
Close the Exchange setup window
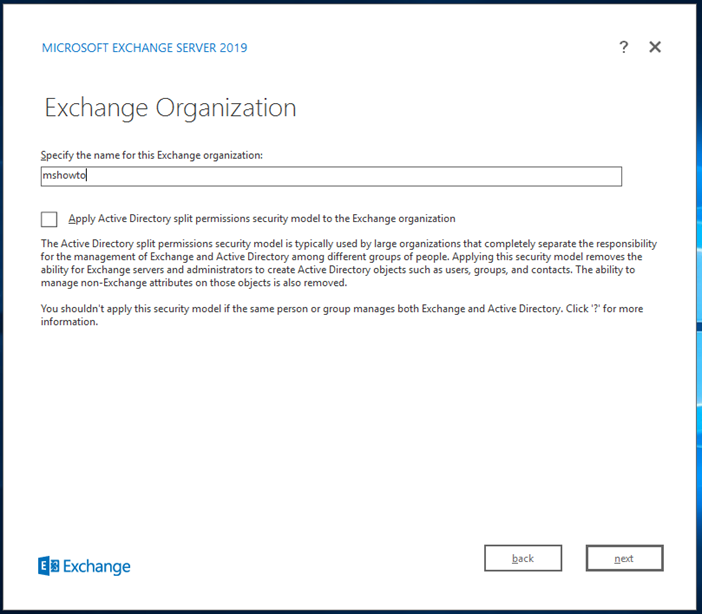(x=655, y=47)
